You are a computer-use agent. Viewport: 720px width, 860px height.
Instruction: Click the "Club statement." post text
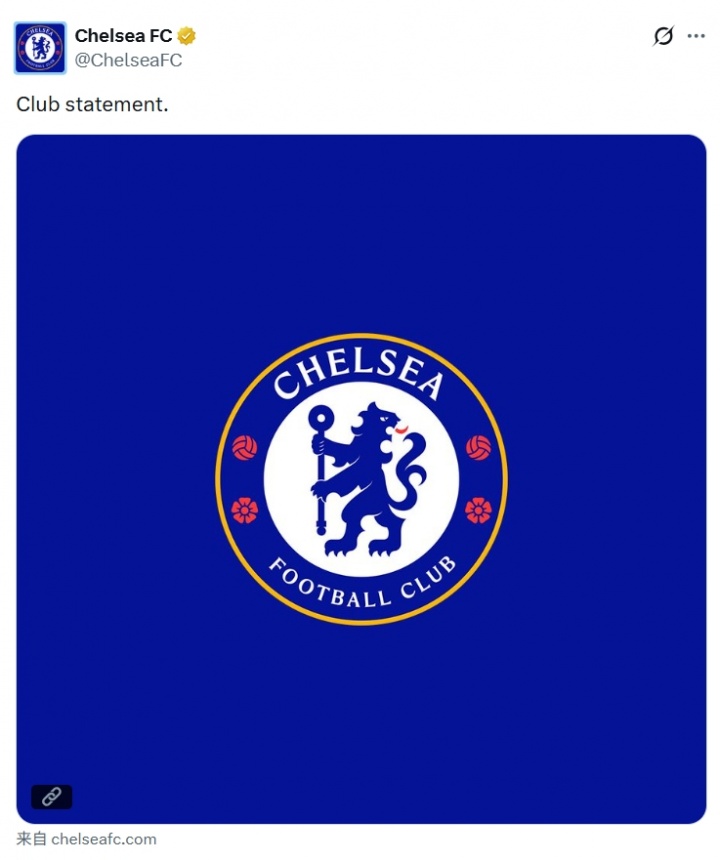pos(92,104)
